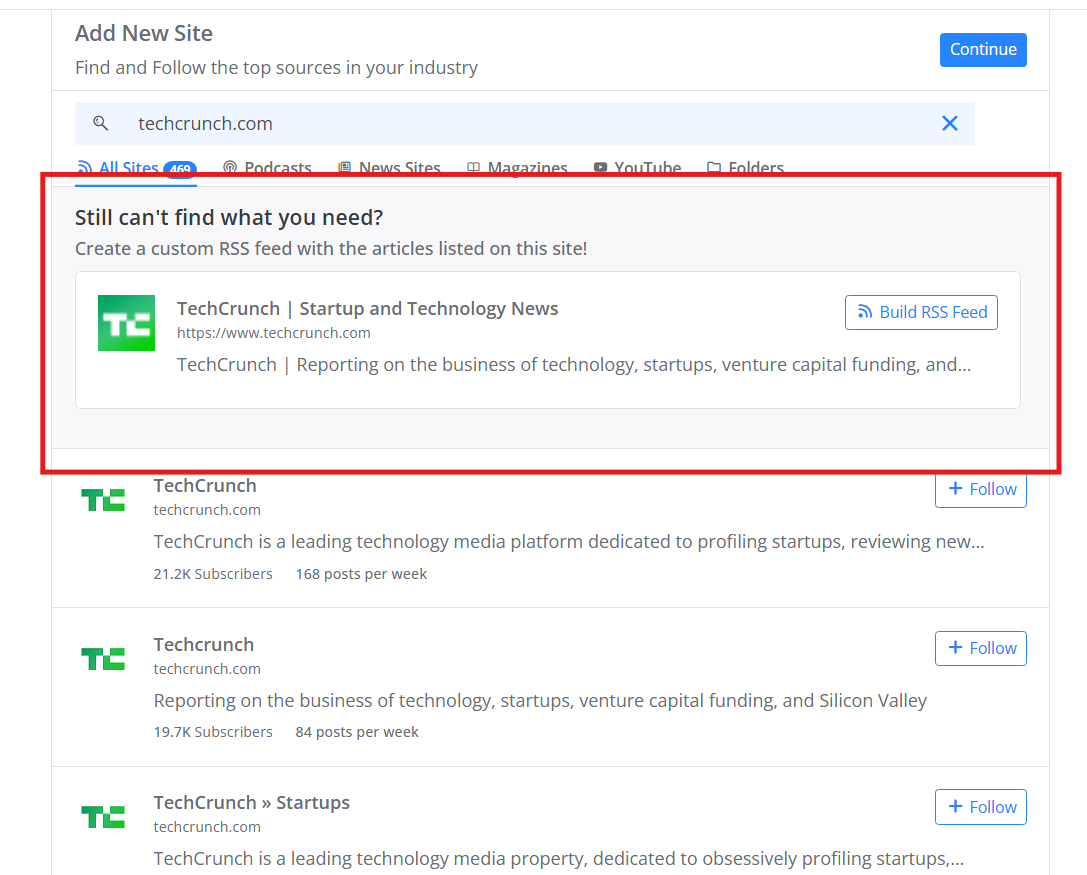This screenshot has height=875, width=1087.
Task: Open the YouTube tab
Action: click(637, 168)
